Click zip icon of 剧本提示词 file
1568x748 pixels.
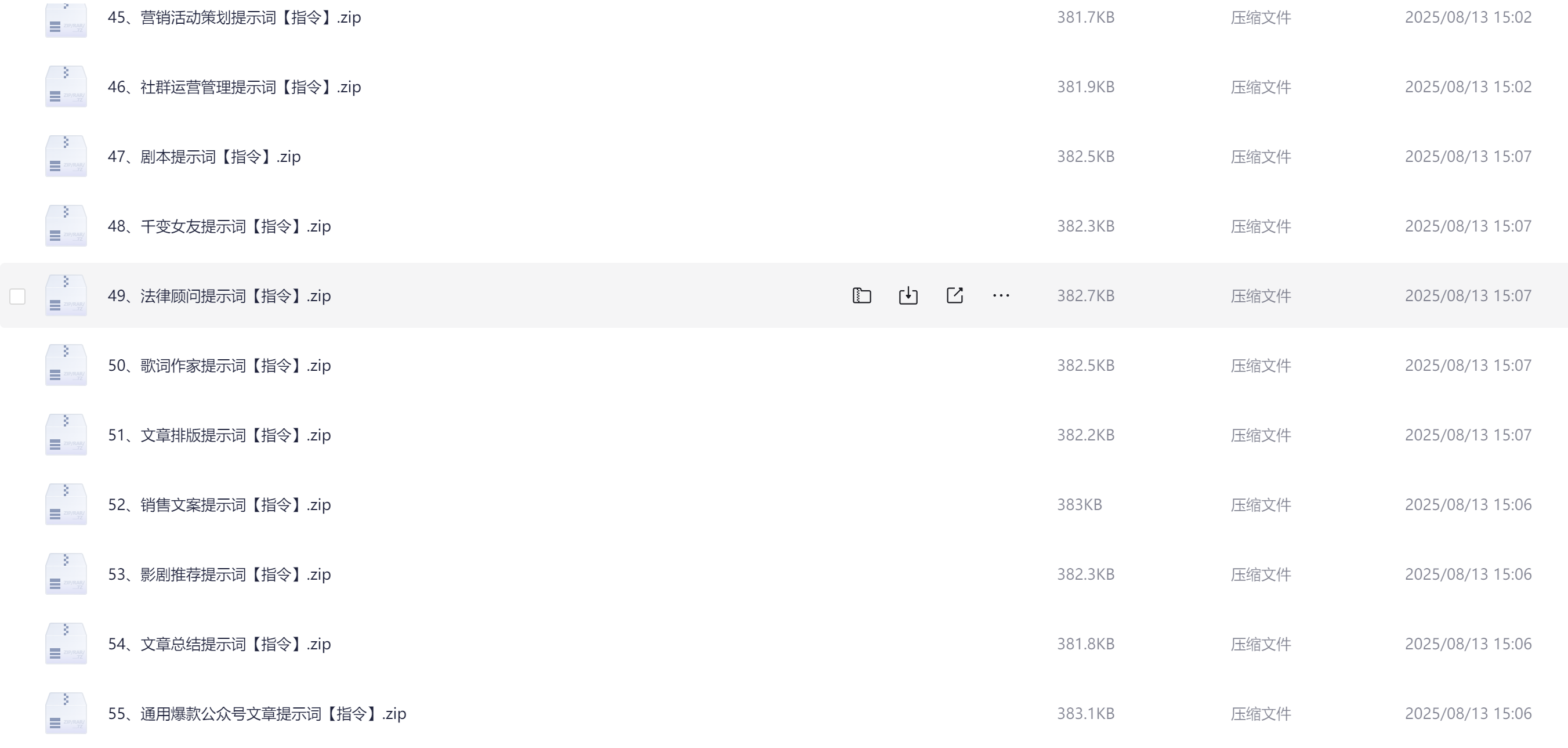click(66, 156)
